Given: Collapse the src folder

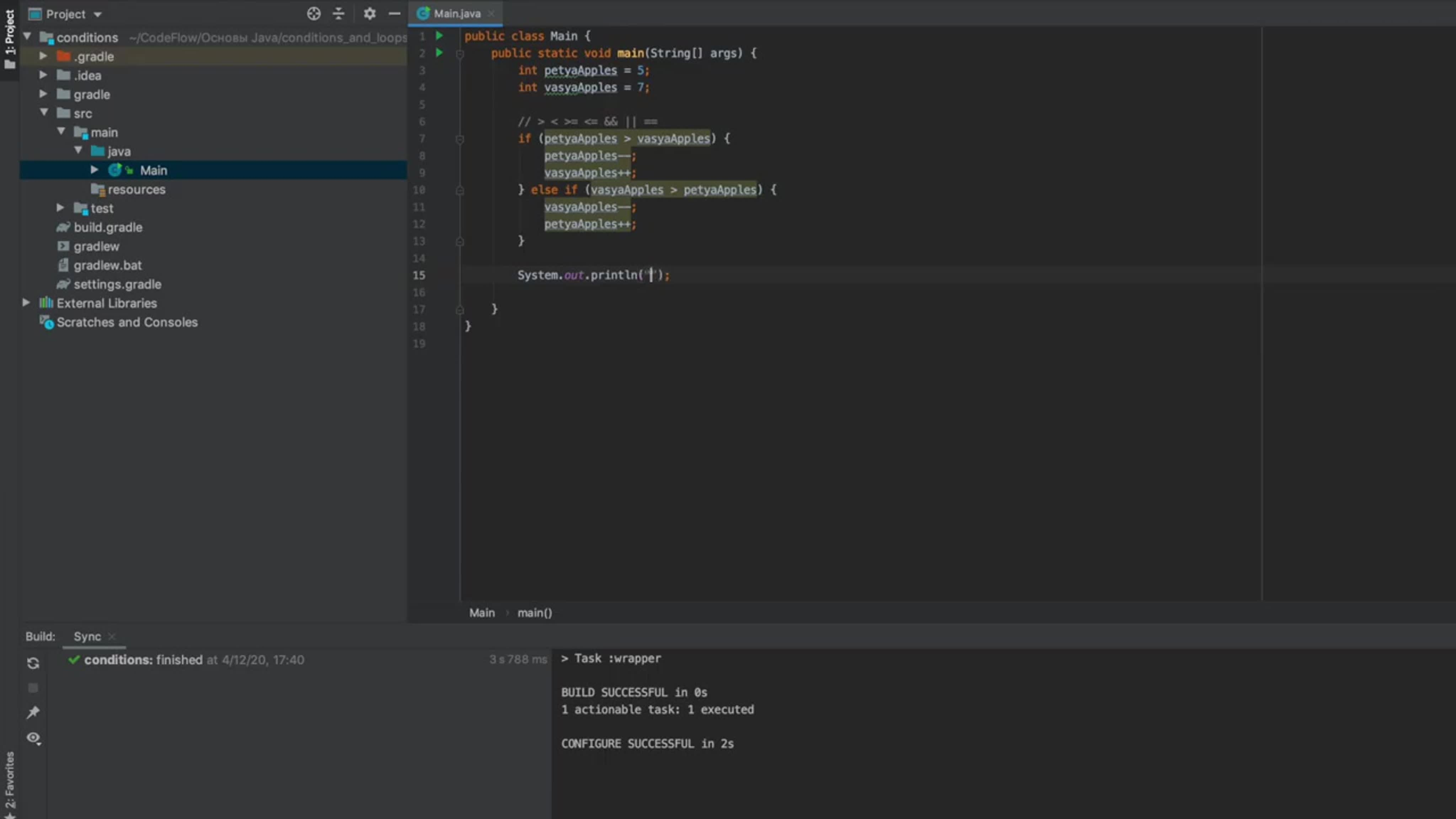Looking at the screenshot, I should tap(43, 112).
